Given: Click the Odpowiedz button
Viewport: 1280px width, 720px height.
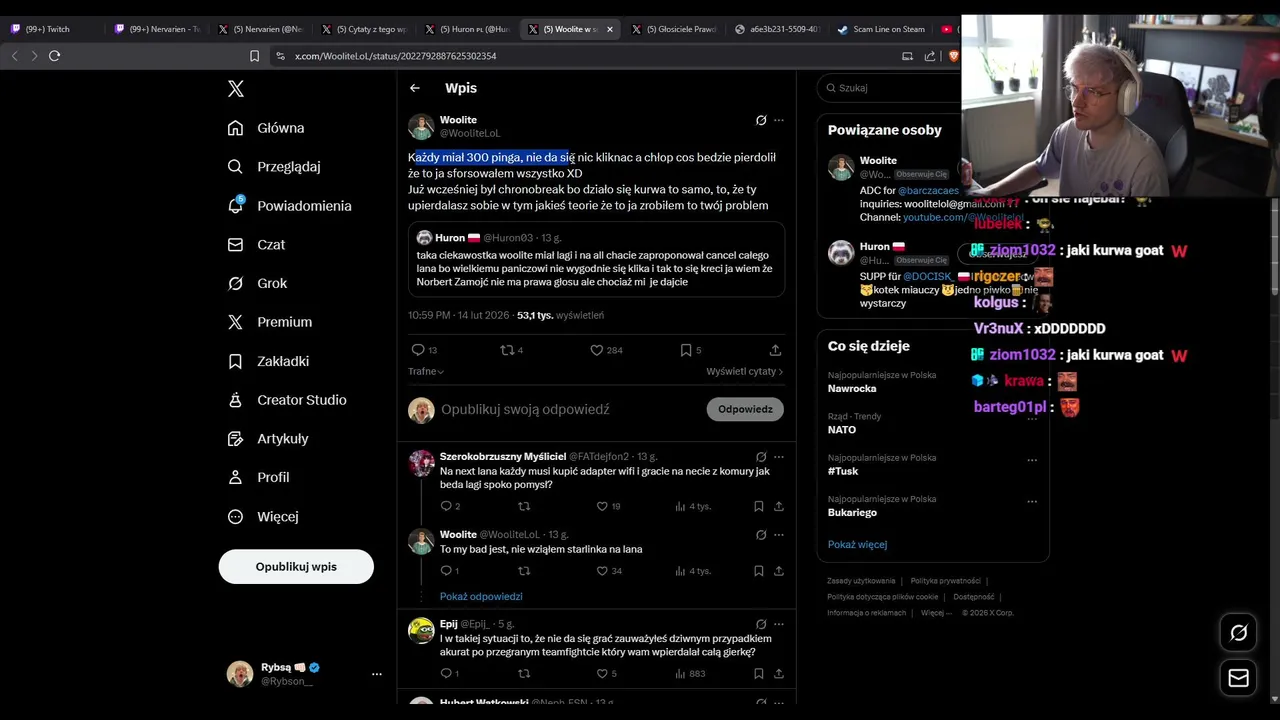Looking at the screenshot, I should pyautogui.click(x=745, y=409).
